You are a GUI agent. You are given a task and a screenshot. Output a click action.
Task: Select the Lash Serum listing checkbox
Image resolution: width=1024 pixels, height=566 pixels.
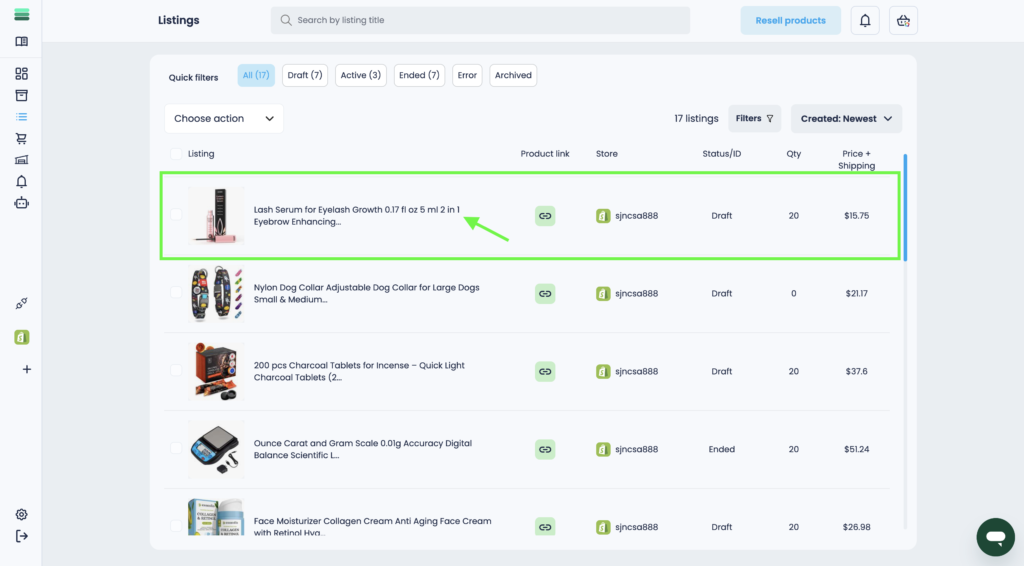tap(177, 215)
